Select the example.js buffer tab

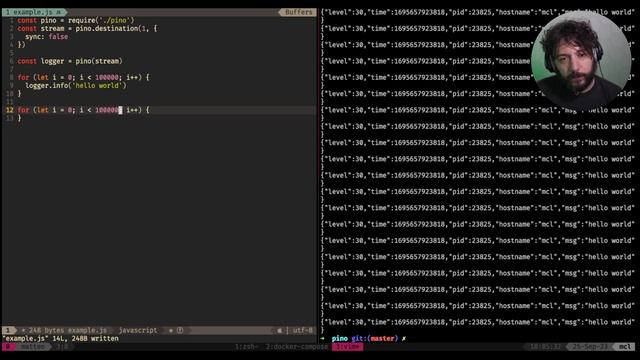(x=33, y=12)
